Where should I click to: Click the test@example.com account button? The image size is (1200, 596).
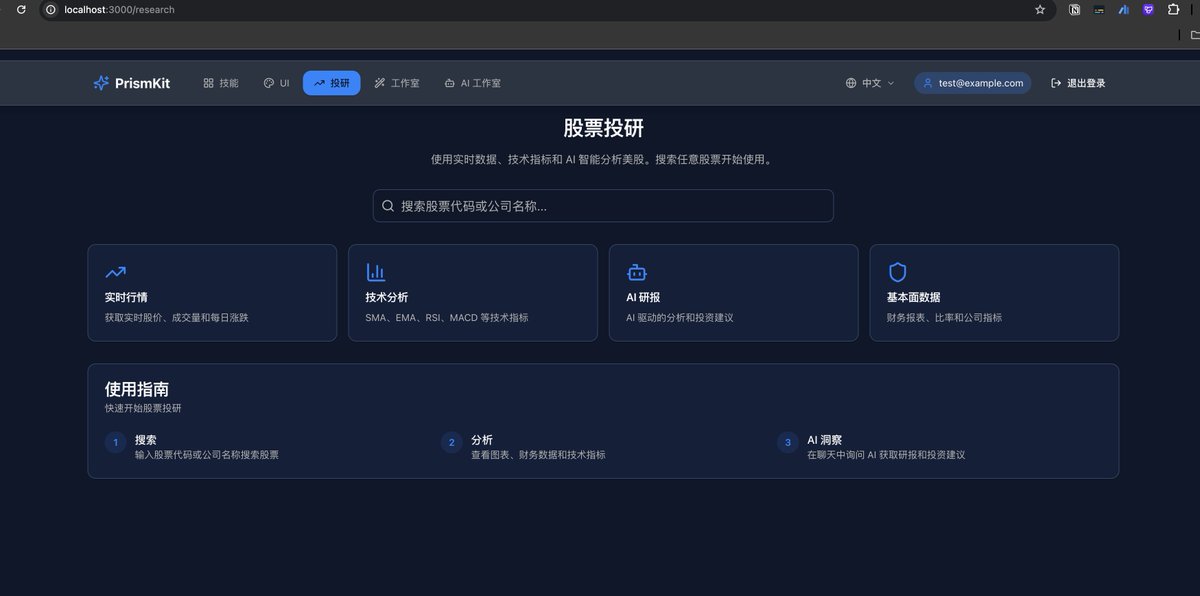(x=973, y=83)
